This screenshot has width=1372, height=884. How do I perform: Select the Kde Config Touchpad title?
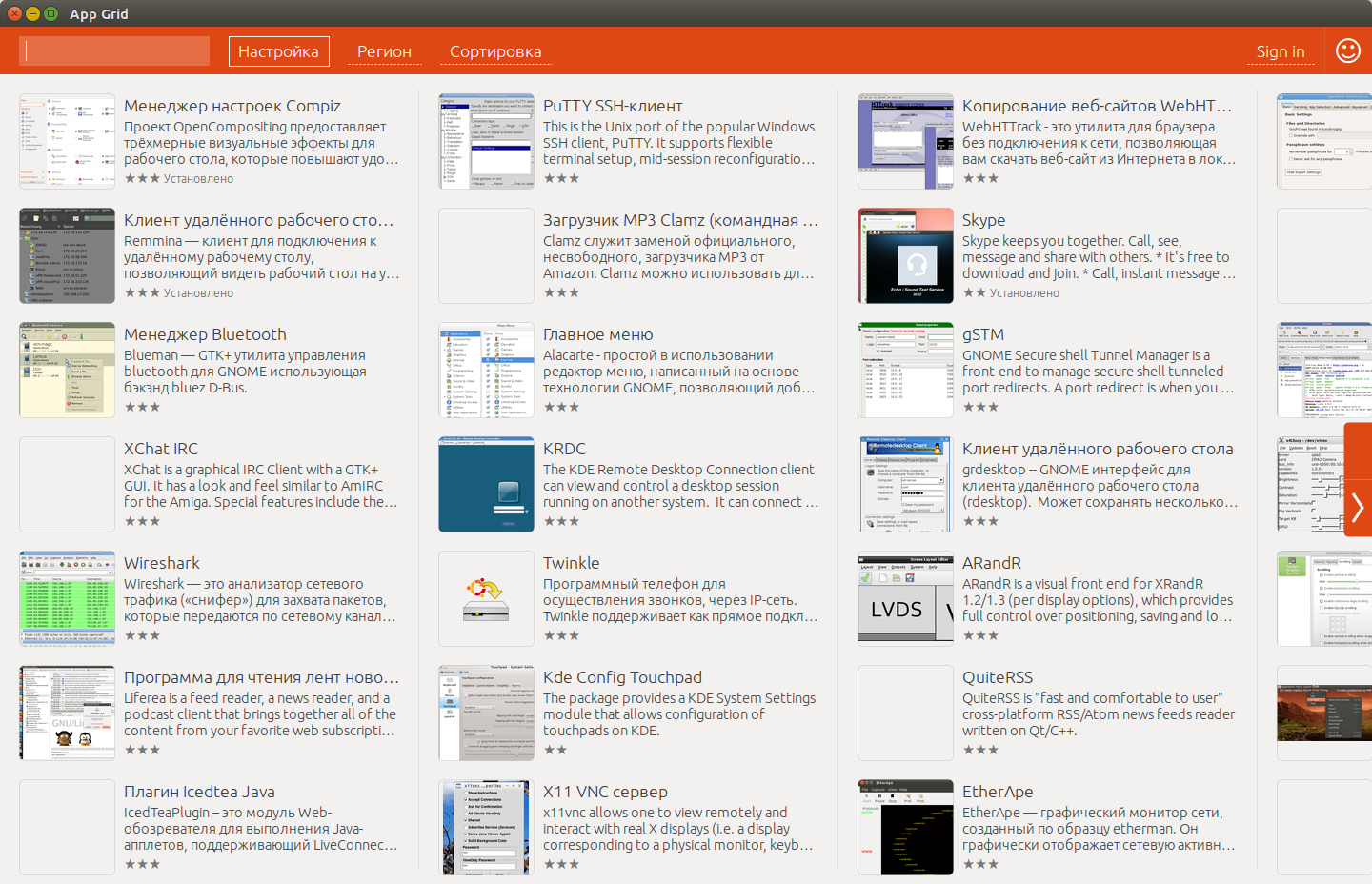tap(622, 677)
